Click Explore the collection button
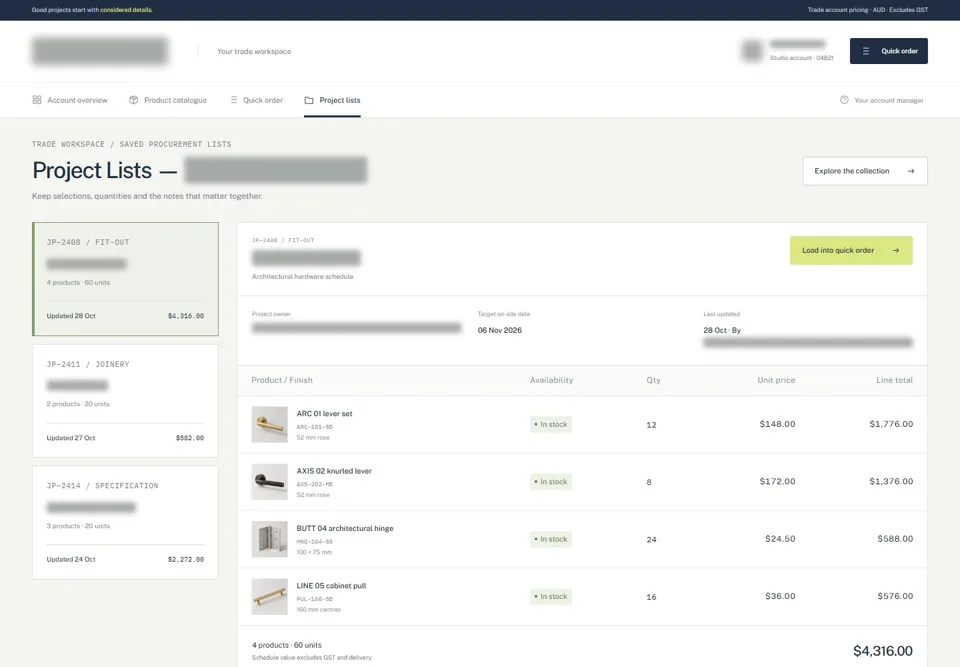The width and height of the screenshot is (960, 667). [x=864, y=171]
